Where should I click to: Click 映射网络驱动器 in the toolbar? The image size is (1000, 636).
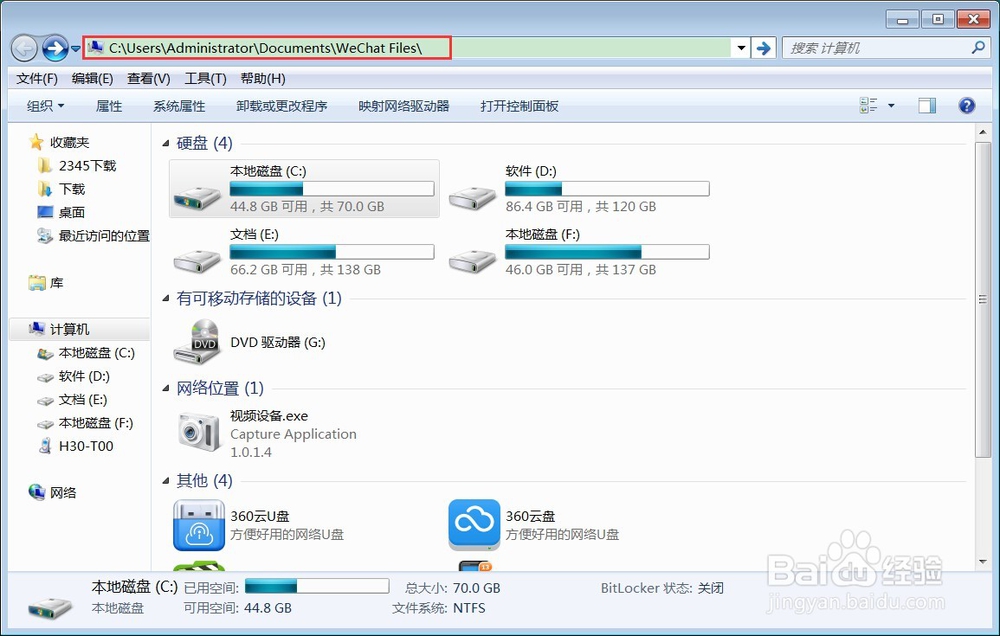tap(404, 106)
